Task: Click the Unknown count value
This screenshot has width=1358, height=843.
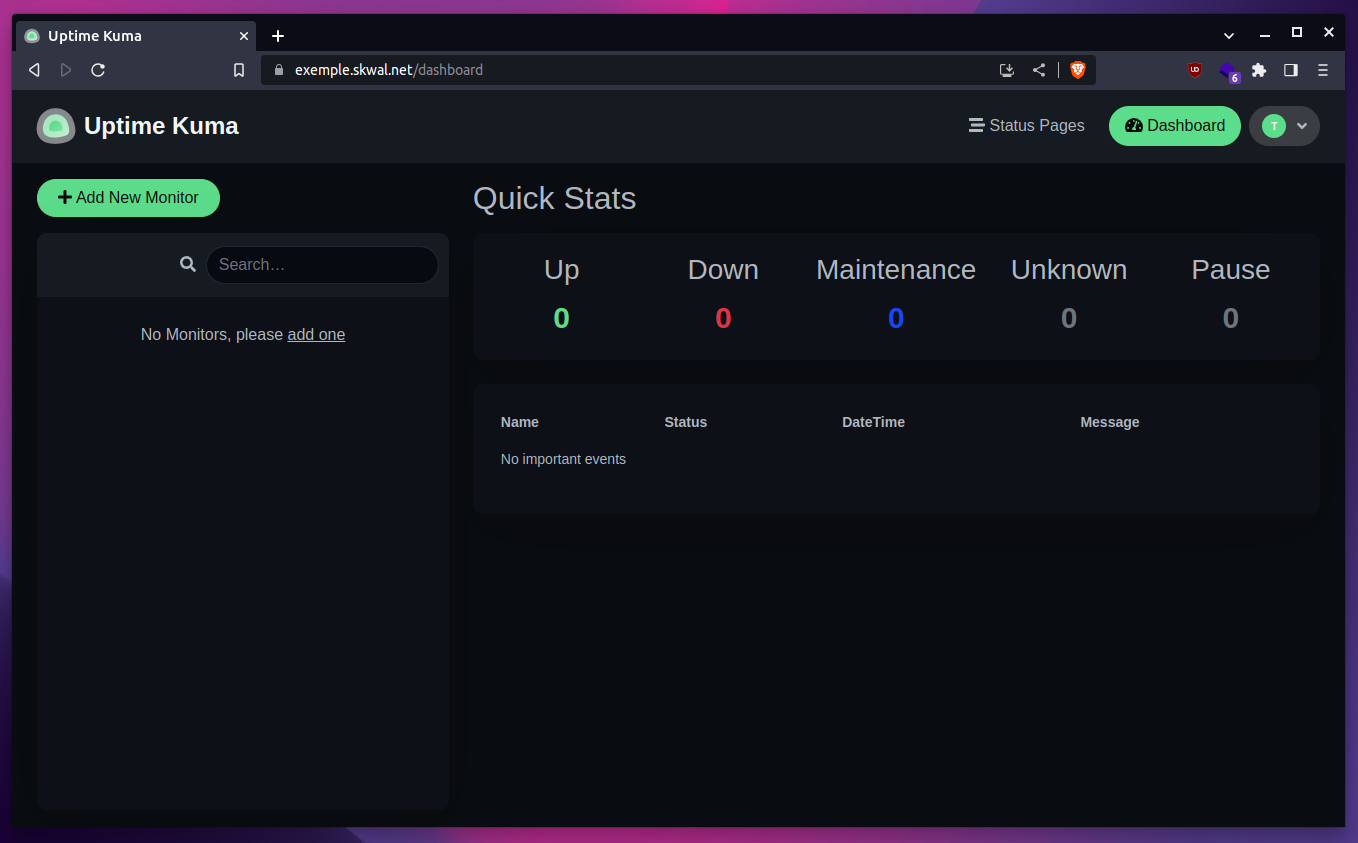Action: point(1069,318)
